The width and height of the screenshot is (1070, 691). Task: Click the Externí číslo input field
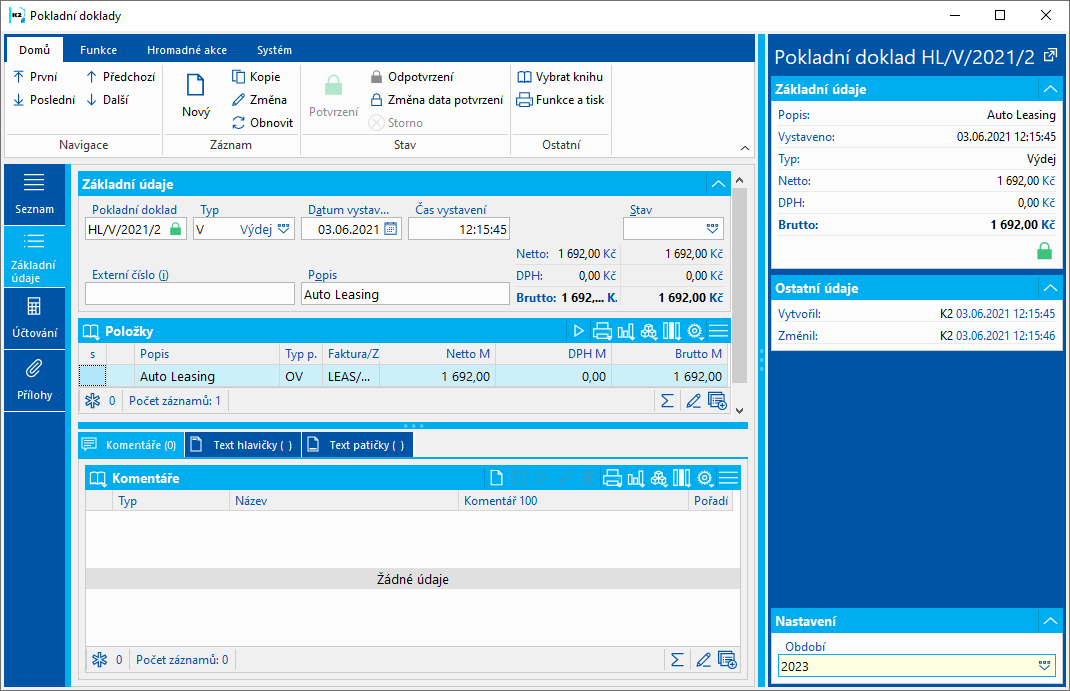click(x=190, y=294)
